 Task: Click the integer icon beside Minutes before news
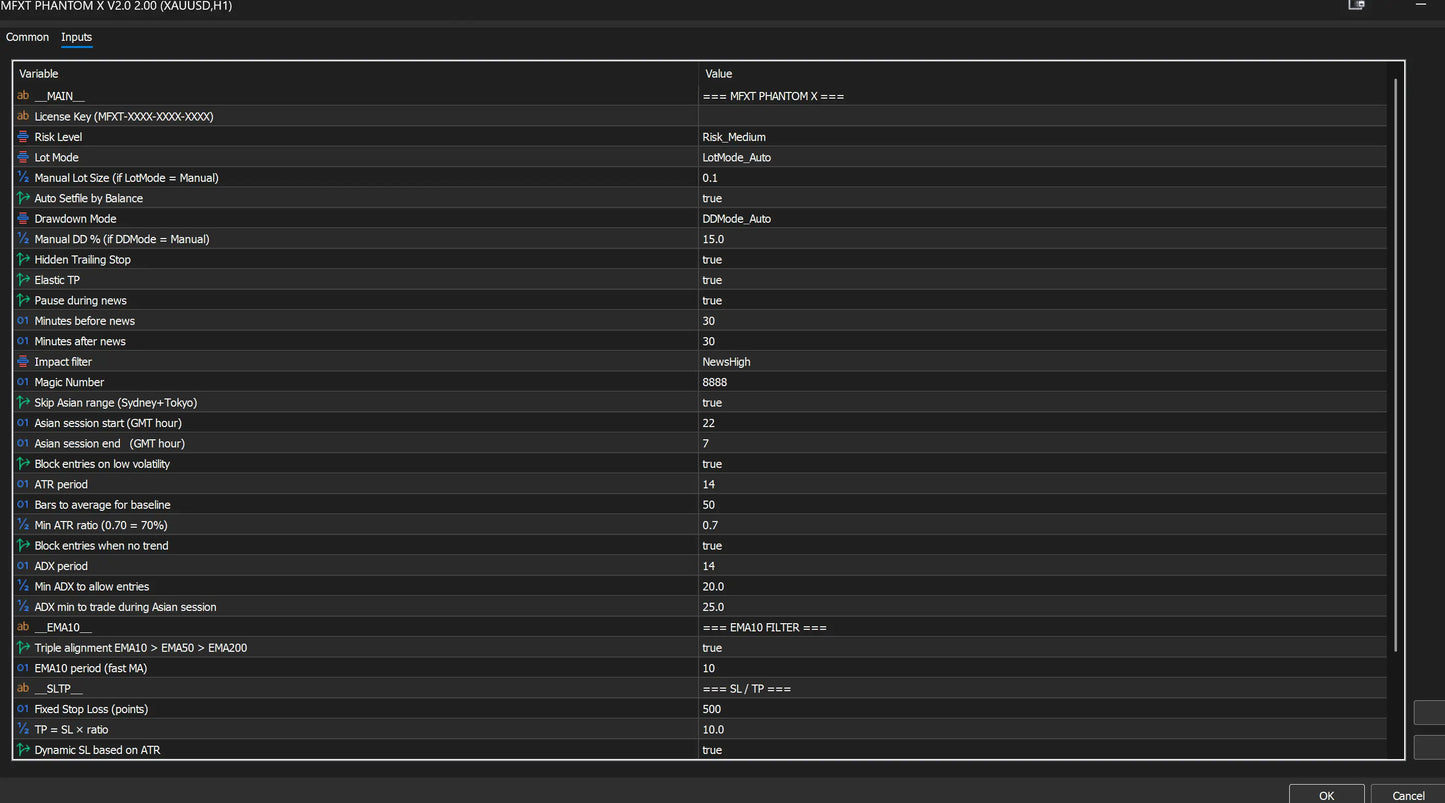pyautogui.click(x=23, y=321)
